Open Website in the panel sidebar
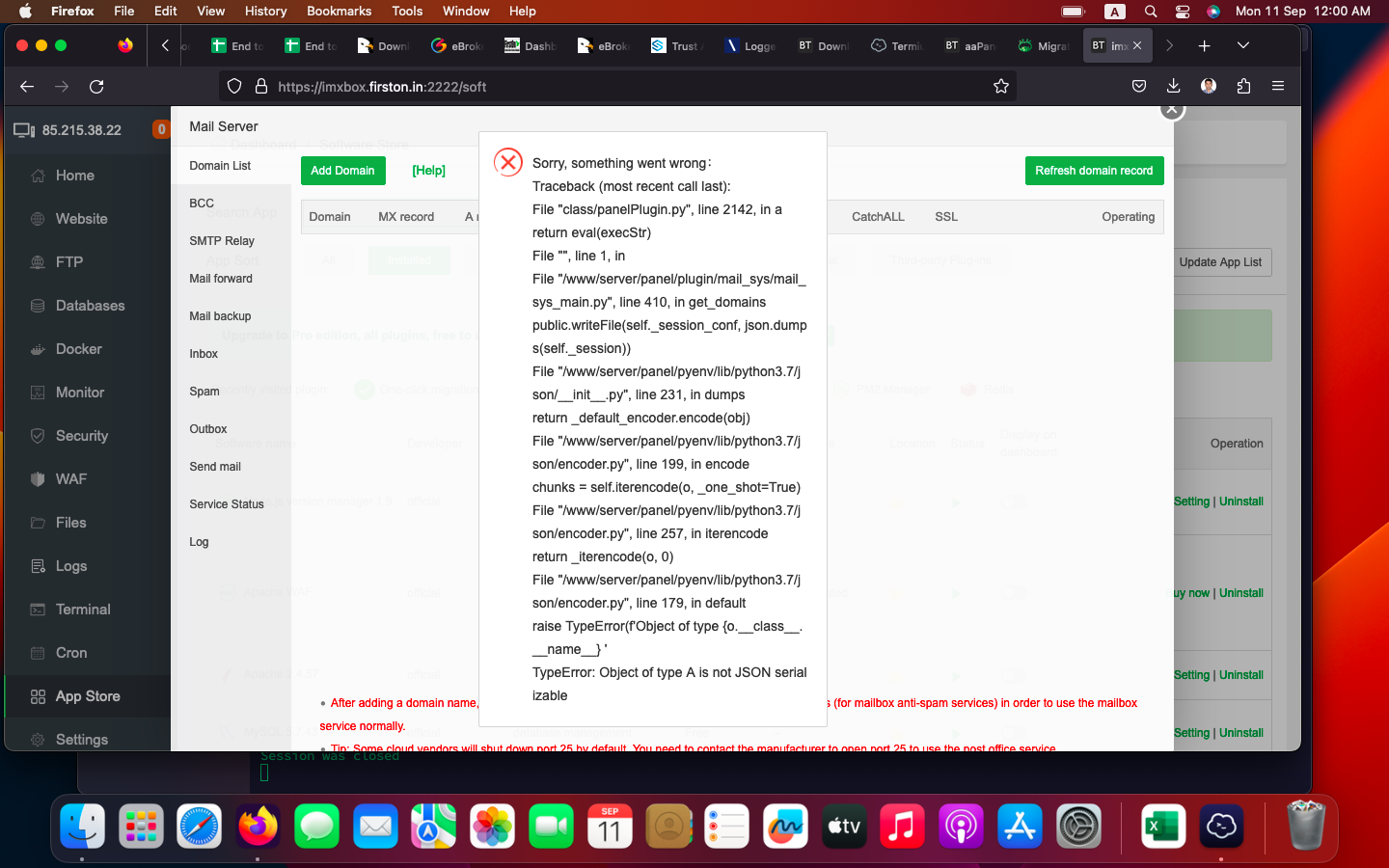The image size is (1389, 868). point(82,219)
